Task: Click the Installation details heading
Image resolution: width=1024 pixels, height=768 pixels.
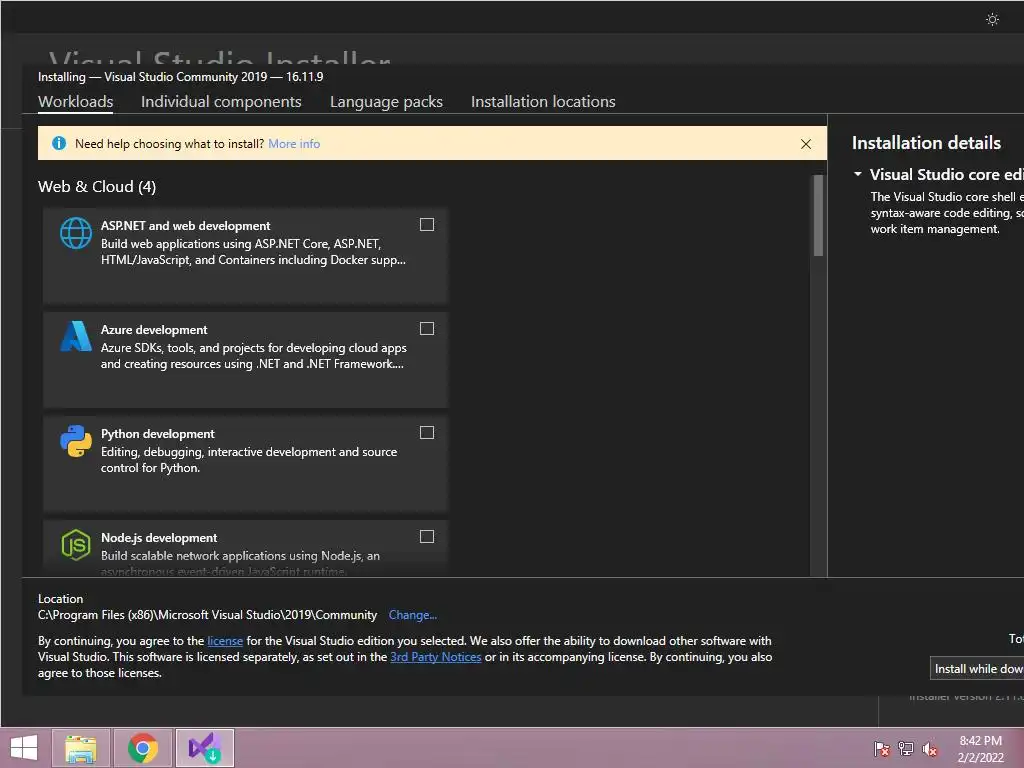Action: pos(926,143)
